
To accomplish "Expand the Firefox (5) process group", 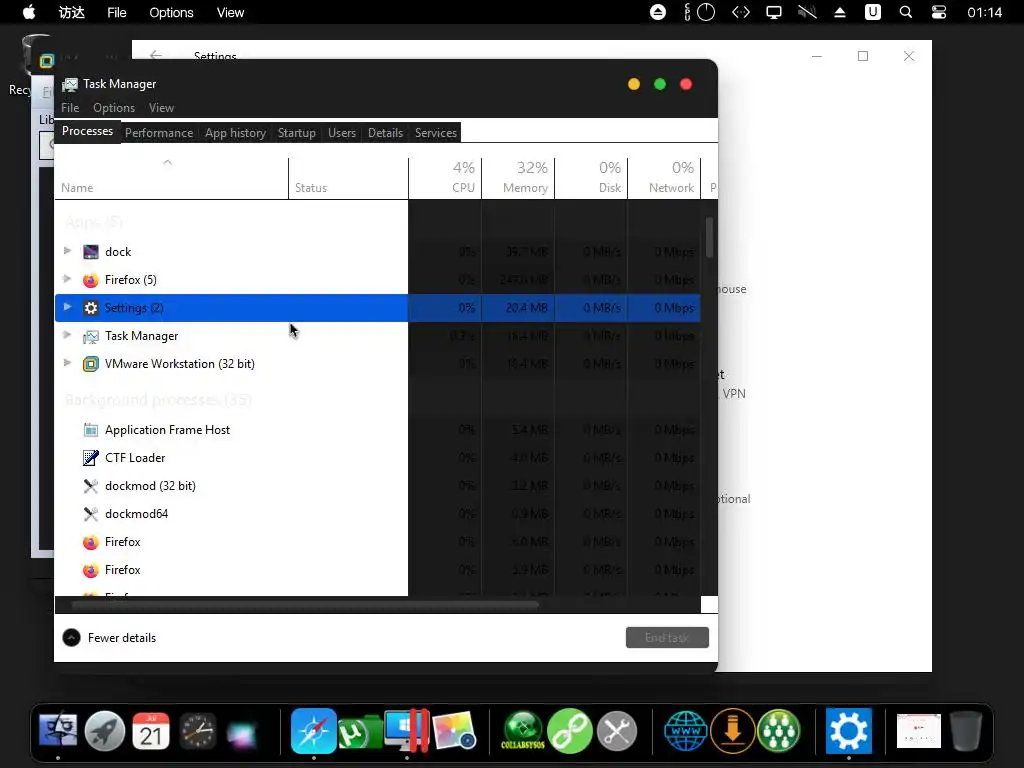I will [x=67, y=280].
